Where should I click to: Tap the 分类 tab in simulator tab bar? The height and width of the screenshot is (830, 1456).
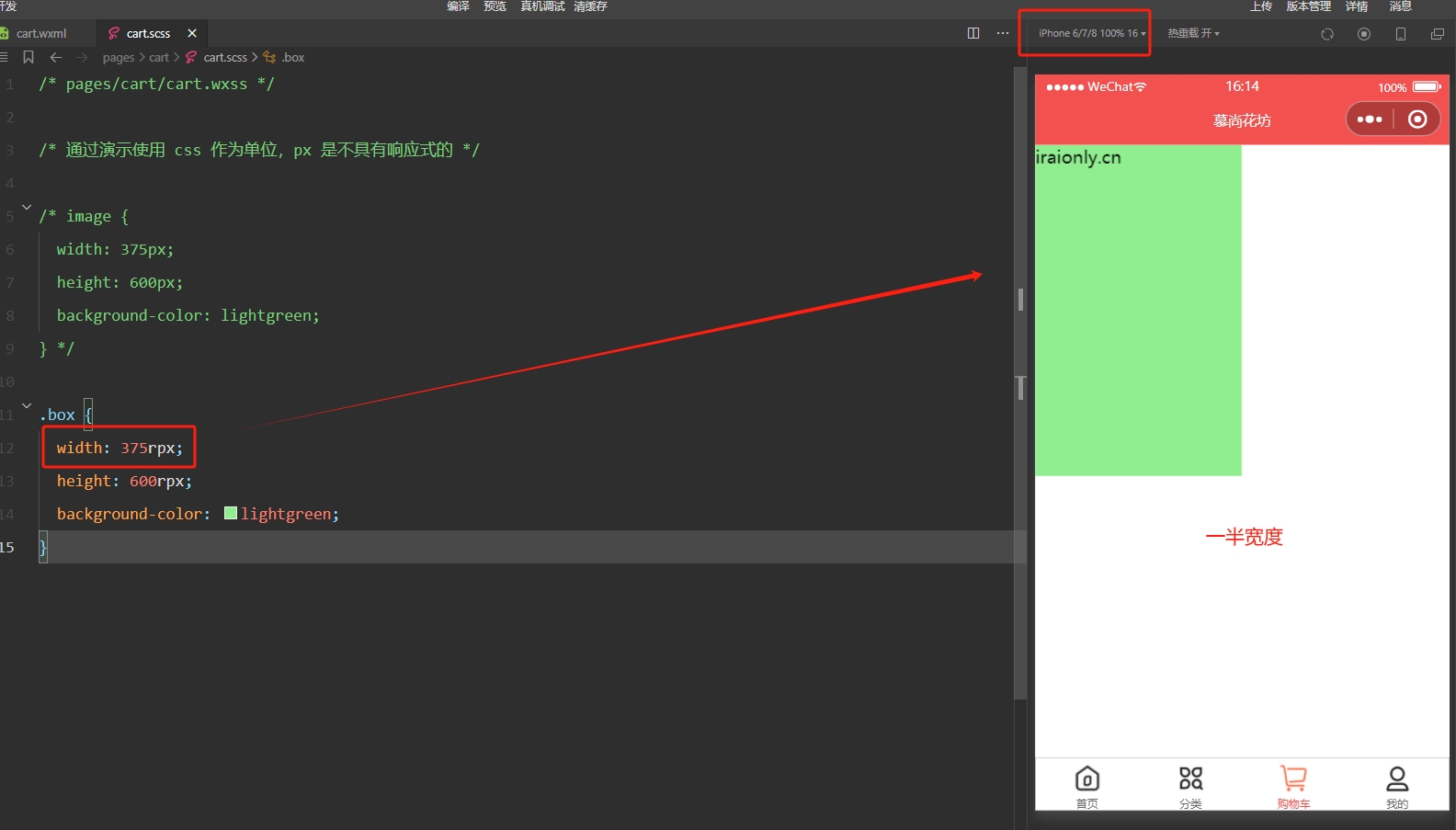1190,787
